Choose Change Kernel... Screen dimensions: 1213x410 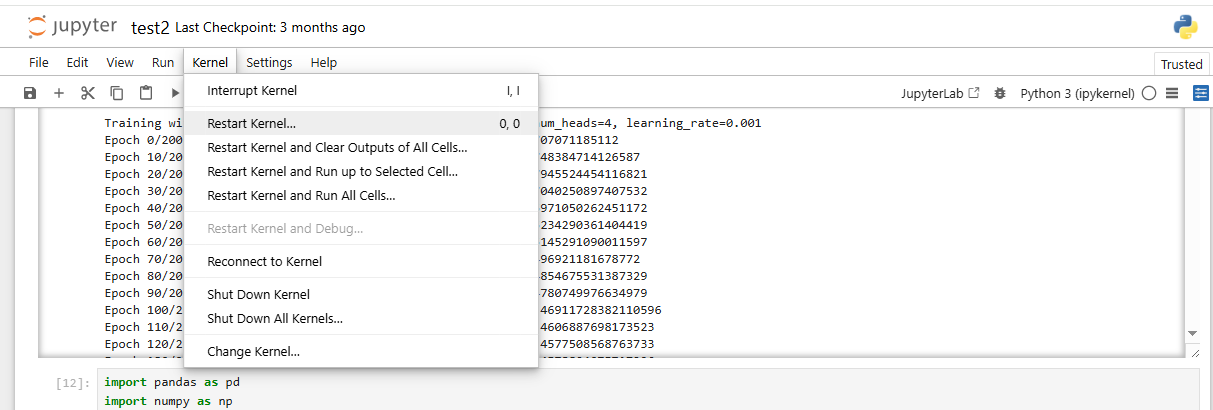click(361, 352)
